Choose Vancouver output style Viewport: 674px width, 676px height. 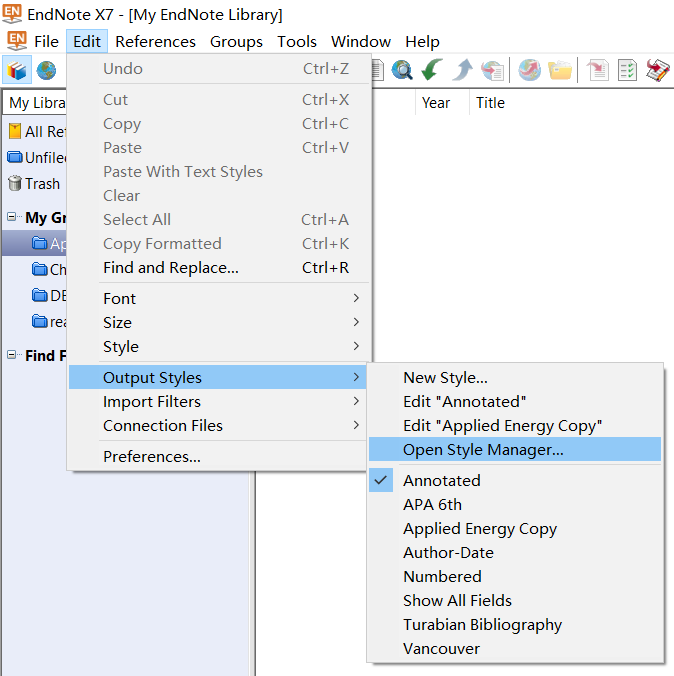515,649
